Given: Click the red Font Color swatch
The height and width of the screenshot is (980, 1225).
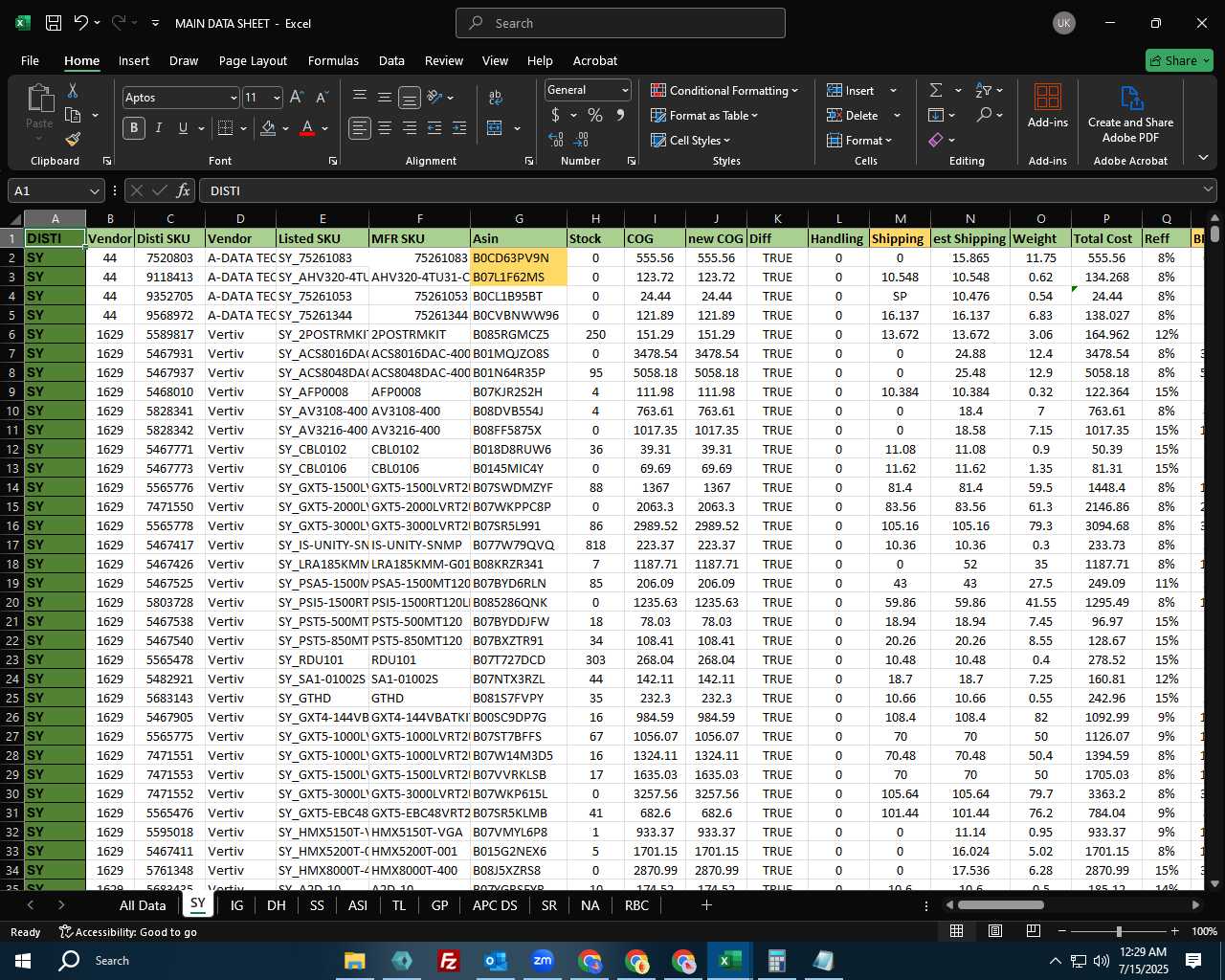Looking at the screenshot, I should point(307,128).
